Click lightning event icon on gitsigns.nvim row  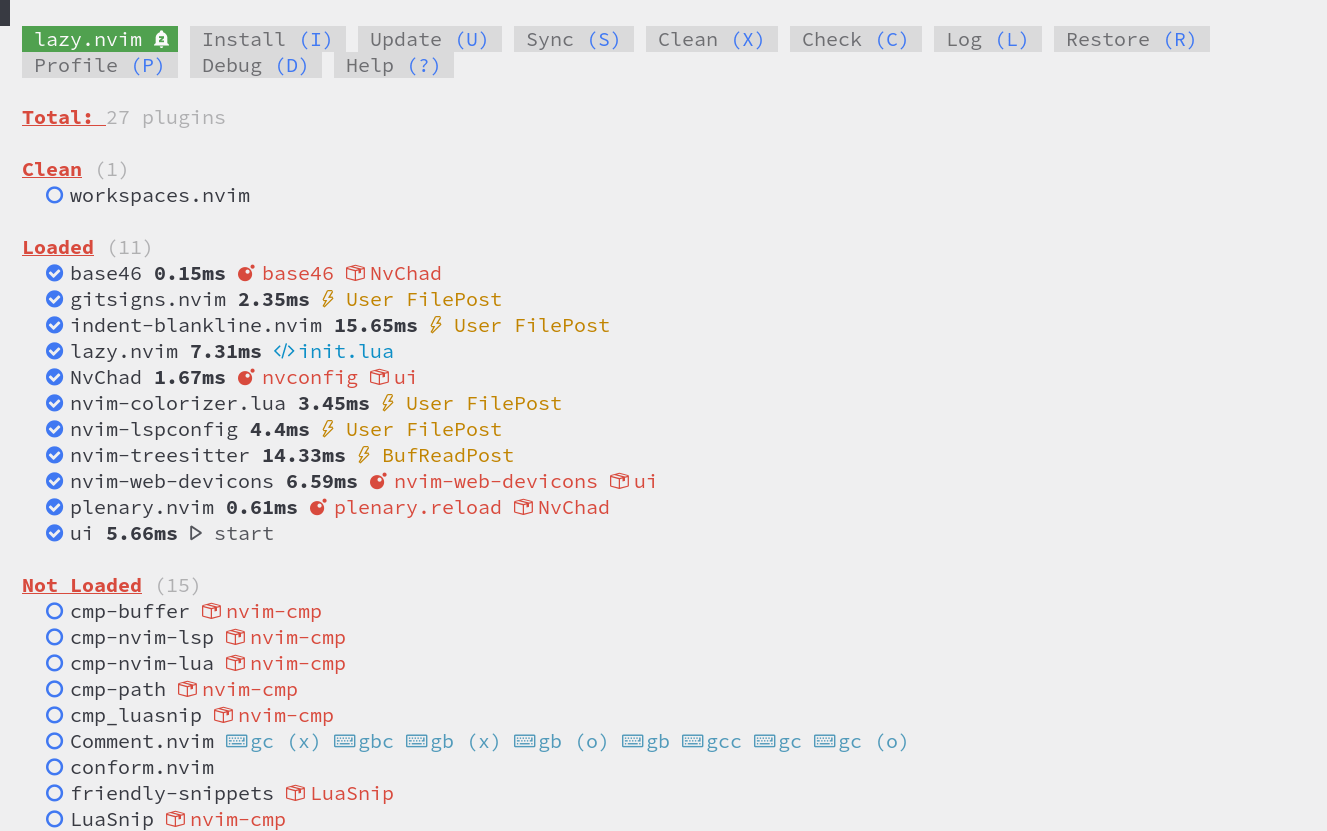(x=328, y=299)
